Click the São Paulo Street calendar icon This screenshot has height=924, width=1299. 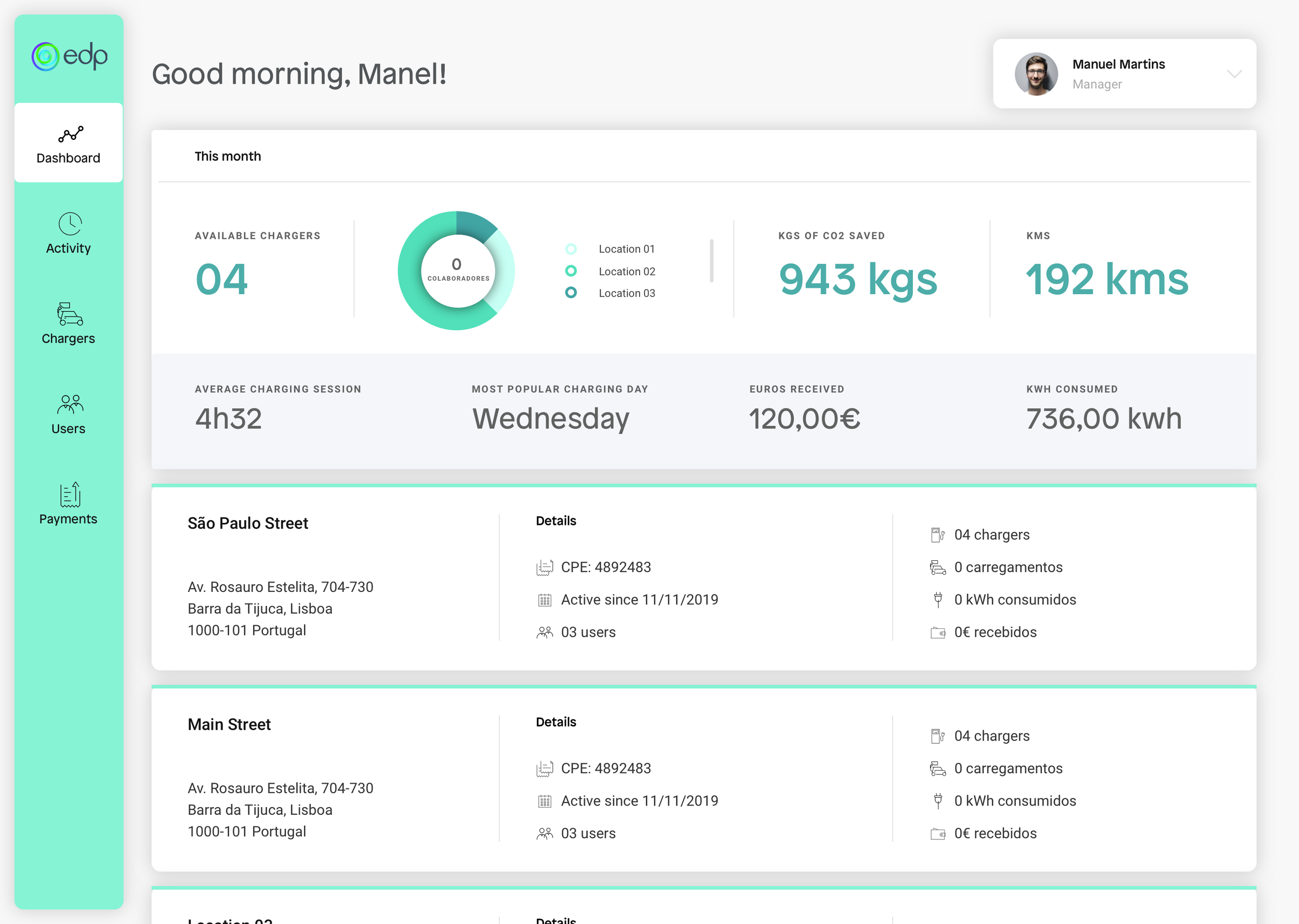pyautogui.click(x=545, y=600)
